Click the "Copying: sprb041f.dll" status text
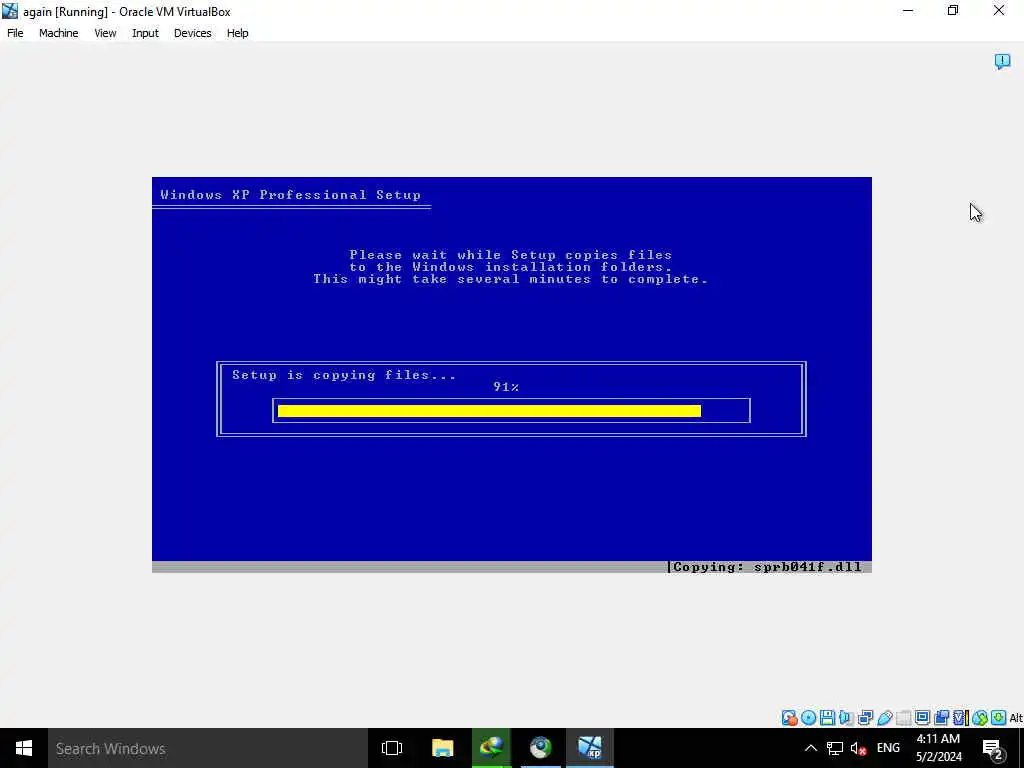Image resolution: width=1024 pixels, height=768 pixels. [767, 567]
